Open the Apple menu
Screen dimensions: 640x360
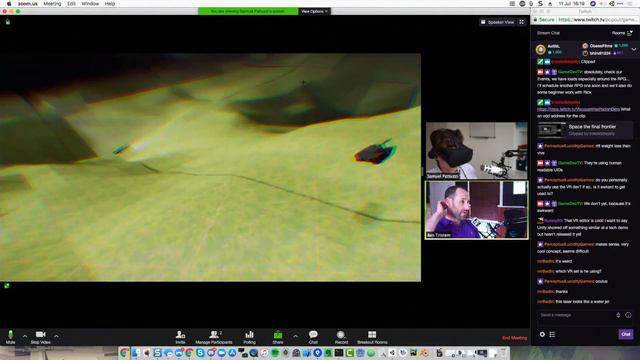9,4
